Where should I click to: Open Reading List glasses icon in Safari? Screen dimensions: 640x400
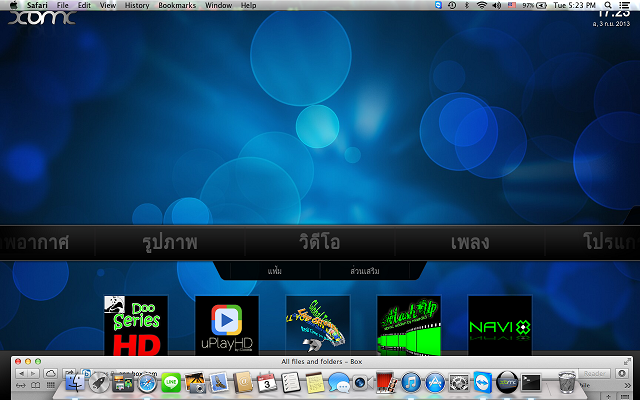coord(20,385)
